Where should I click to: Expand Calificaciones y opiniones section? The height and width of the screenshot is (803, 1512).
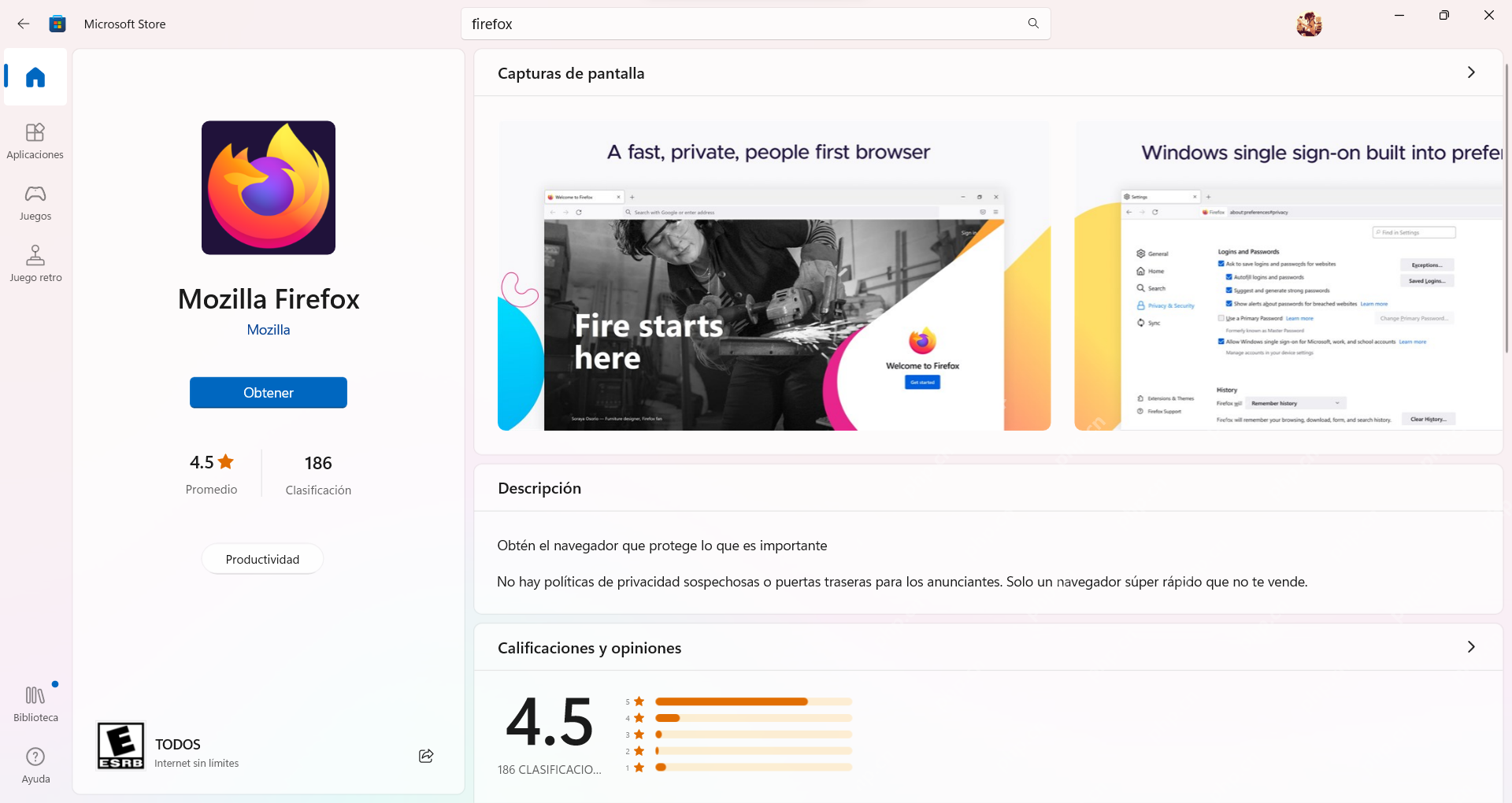[1470, 647]
